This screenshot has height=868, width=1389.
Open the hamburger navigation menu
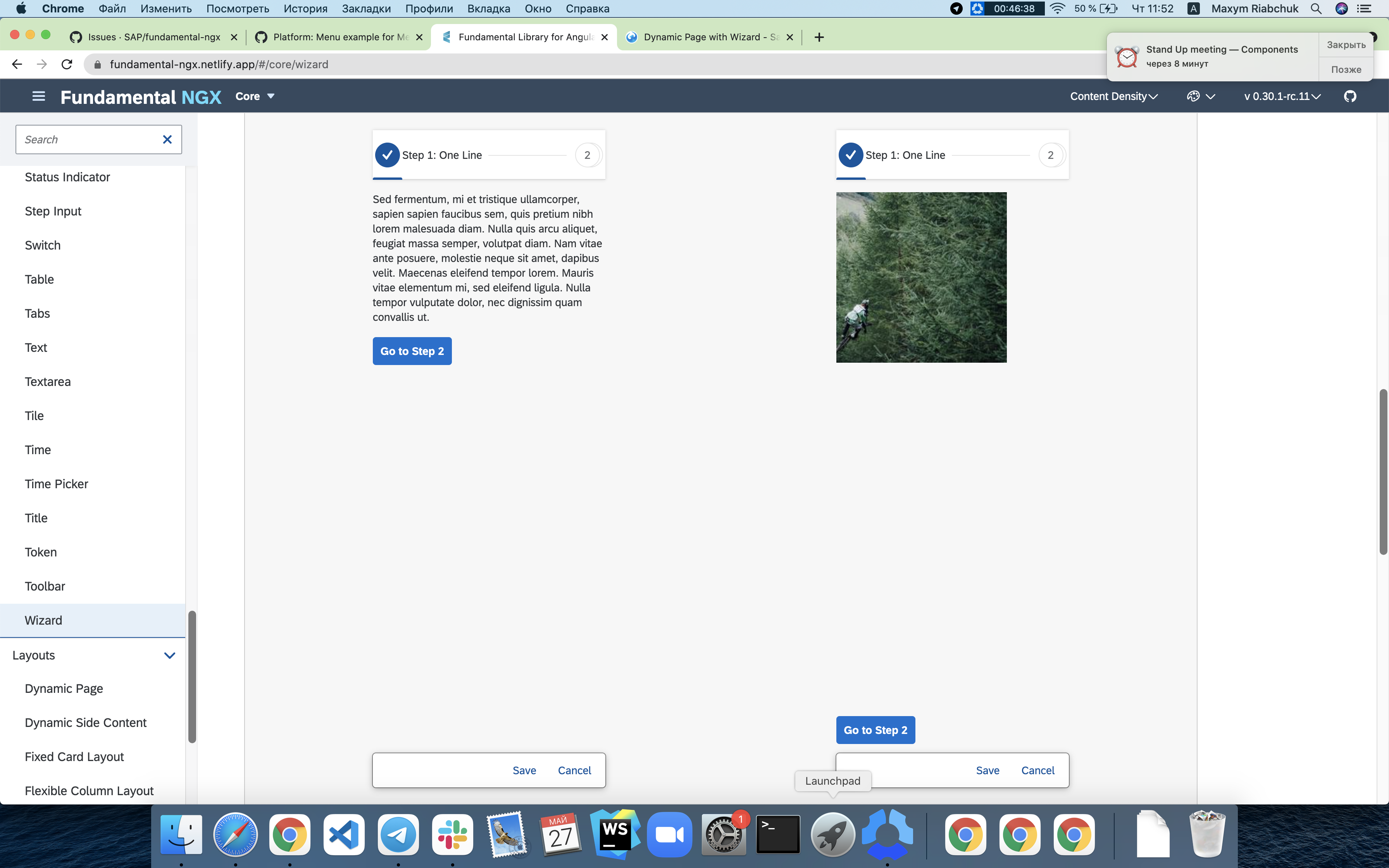click(x=38, y=96)
